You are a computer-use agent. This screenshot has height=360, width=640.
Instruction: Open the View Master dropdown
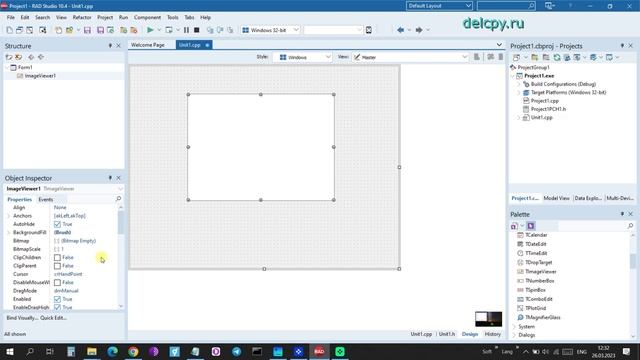coord(410,57)
